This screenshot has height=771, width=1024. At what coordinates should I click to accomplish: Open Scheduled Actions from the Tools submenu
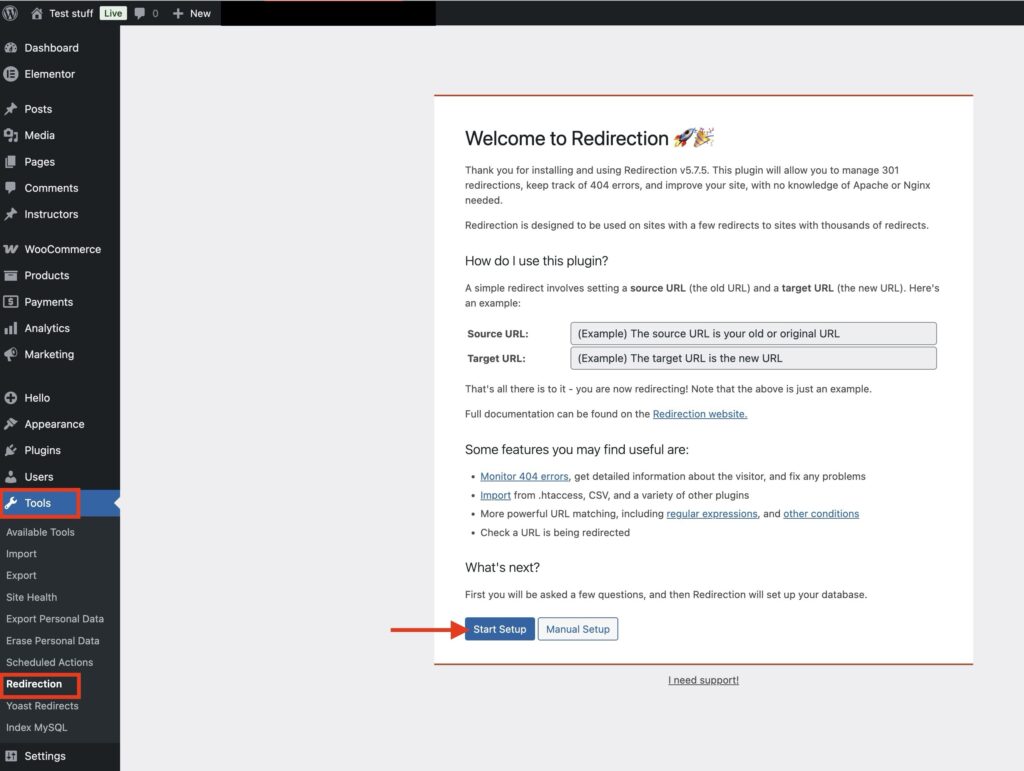pyautogui.click(x=52, y=662)
